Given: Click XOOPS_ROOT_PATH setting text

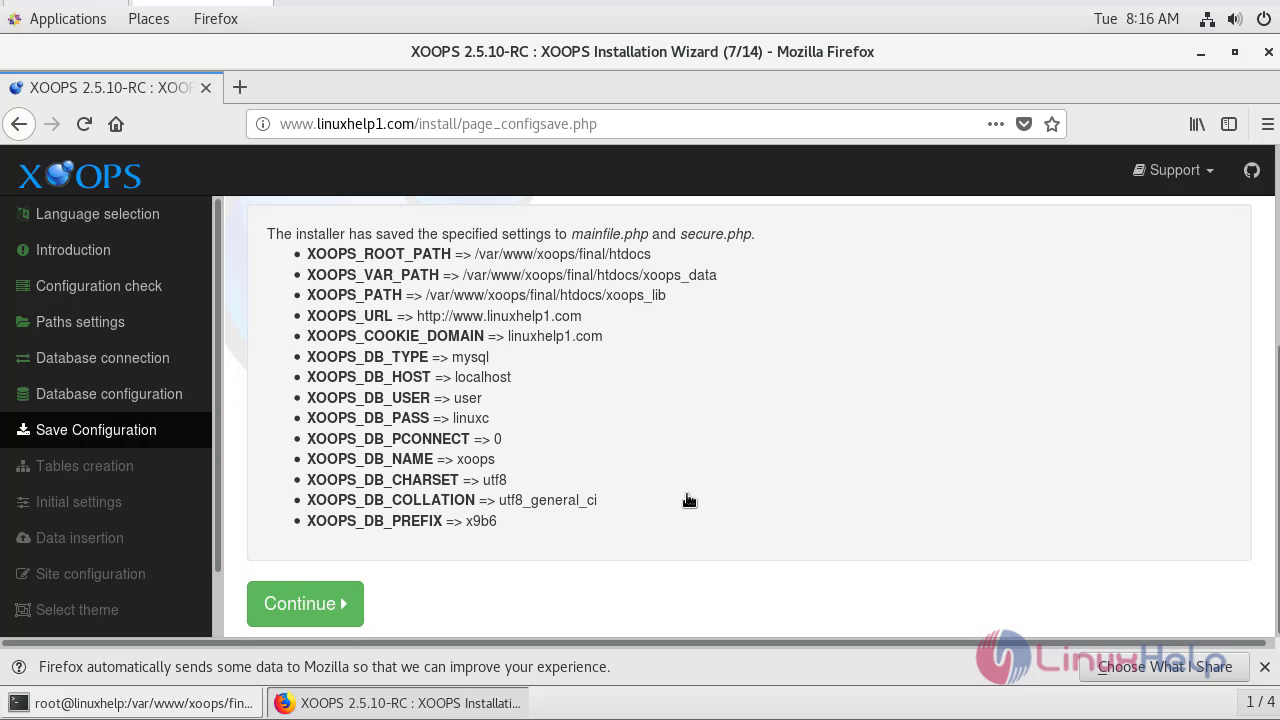Looking at the screenshot, I should point(479,254).
